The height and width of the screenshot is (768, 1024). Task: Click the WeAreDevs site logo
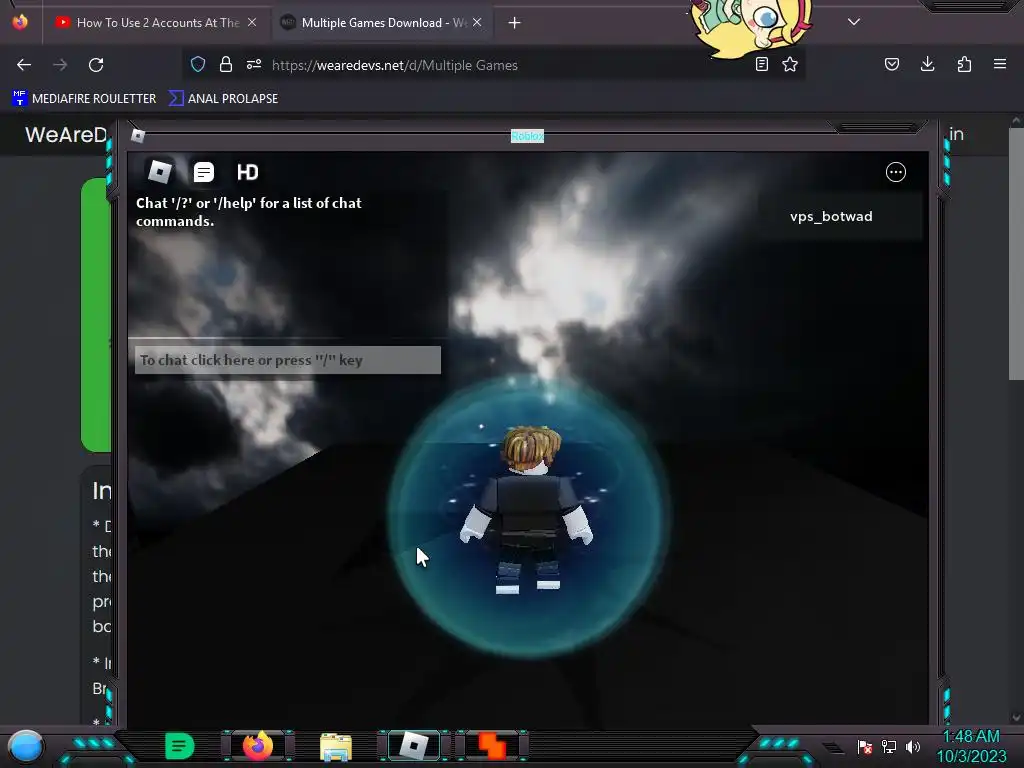pos(65,135)
